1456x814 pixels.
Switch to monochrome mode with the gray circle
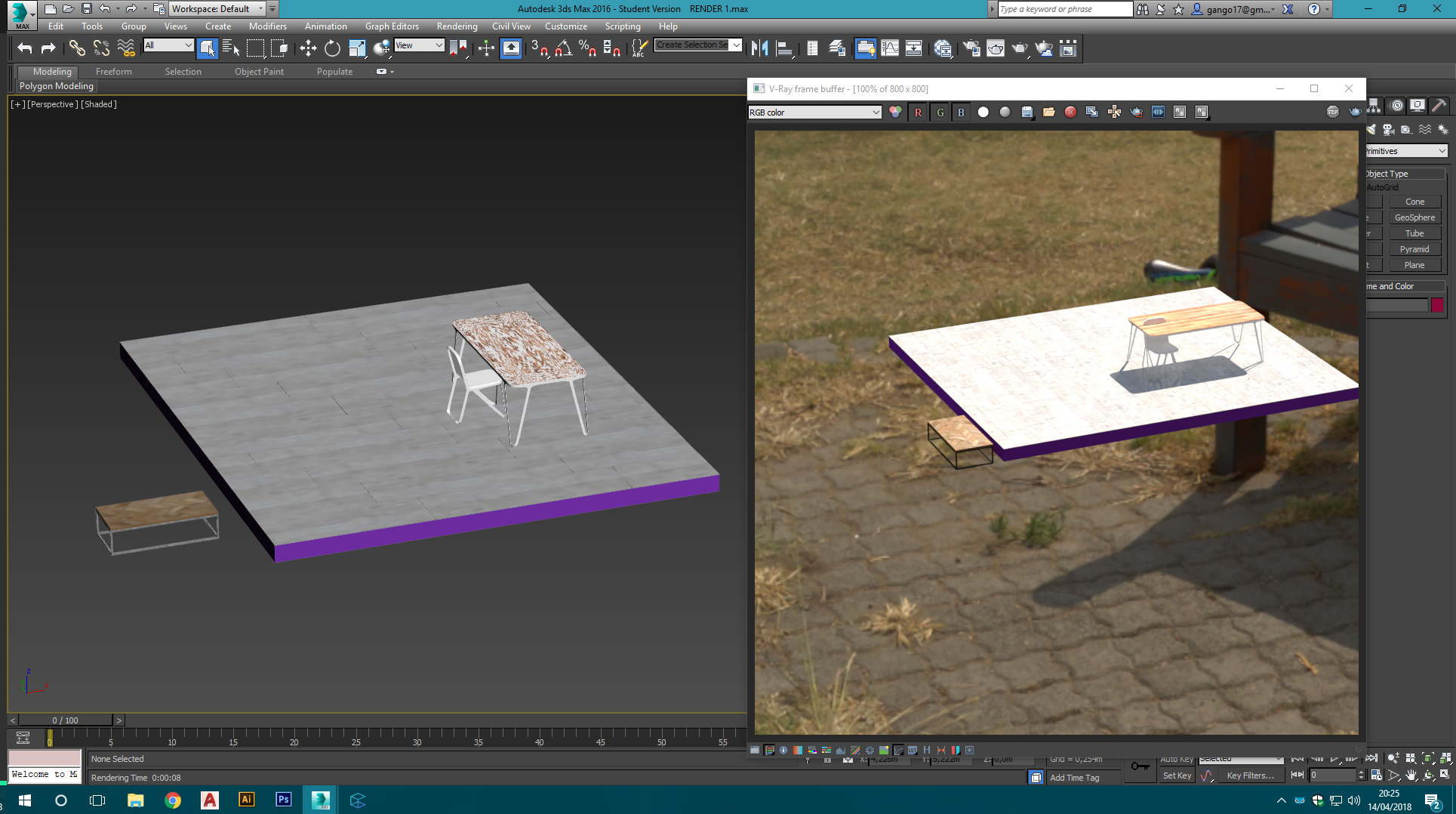tap(1005, 112)
